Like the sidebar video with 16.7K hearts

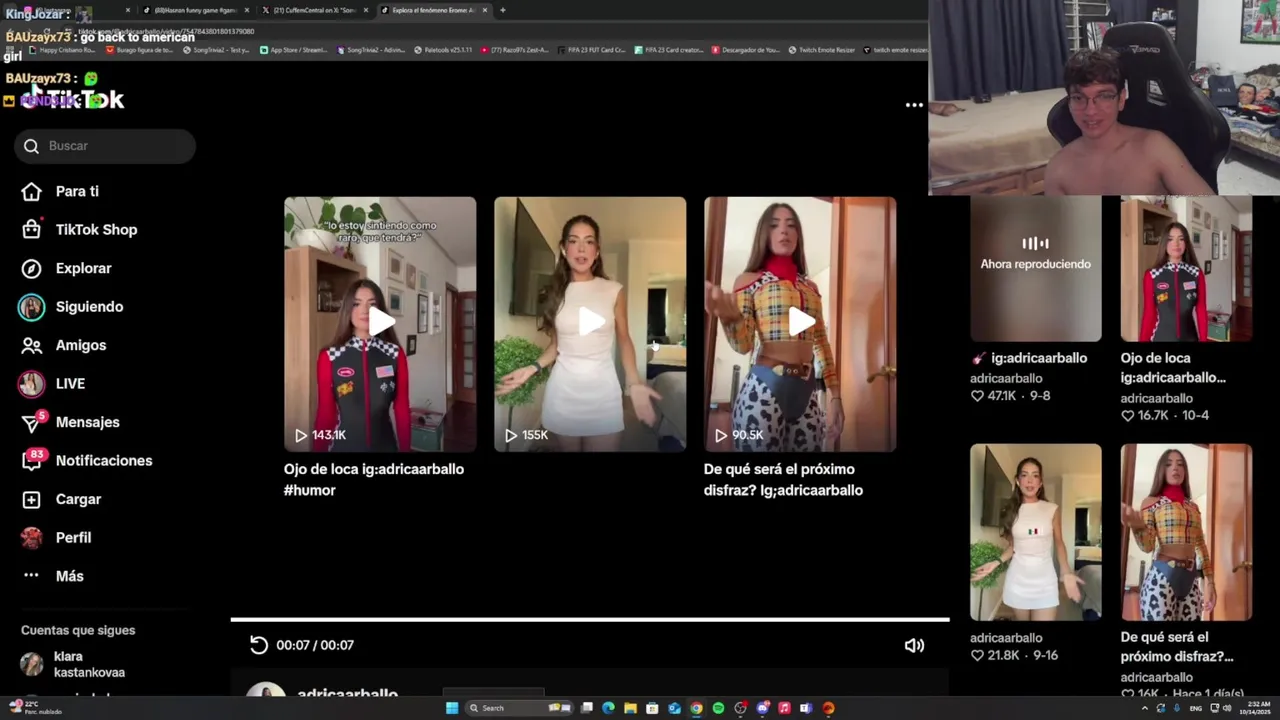point(1128,415)
